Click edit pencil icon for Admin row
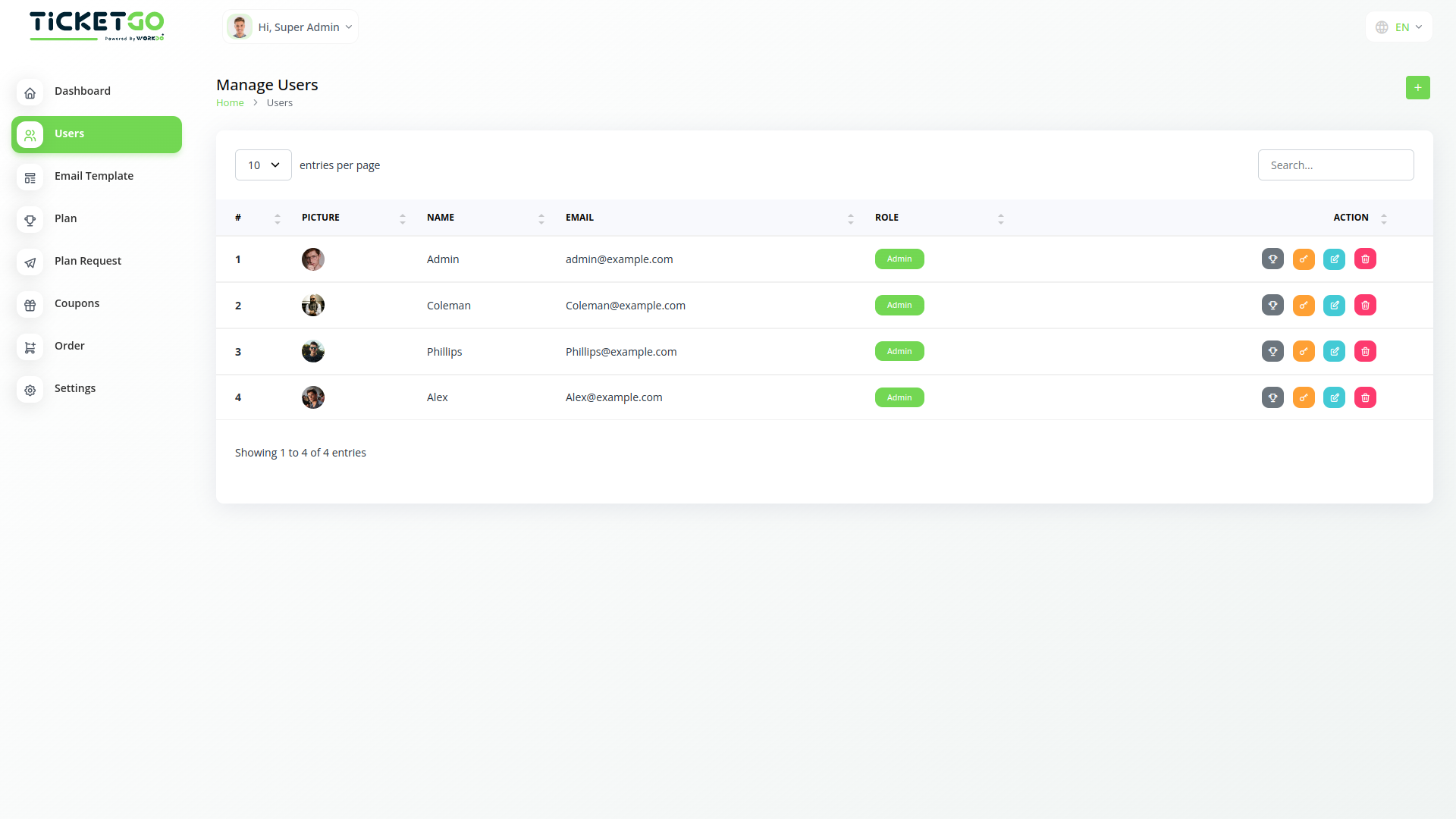This screenshot has width=1456, height=819. 1334,259
